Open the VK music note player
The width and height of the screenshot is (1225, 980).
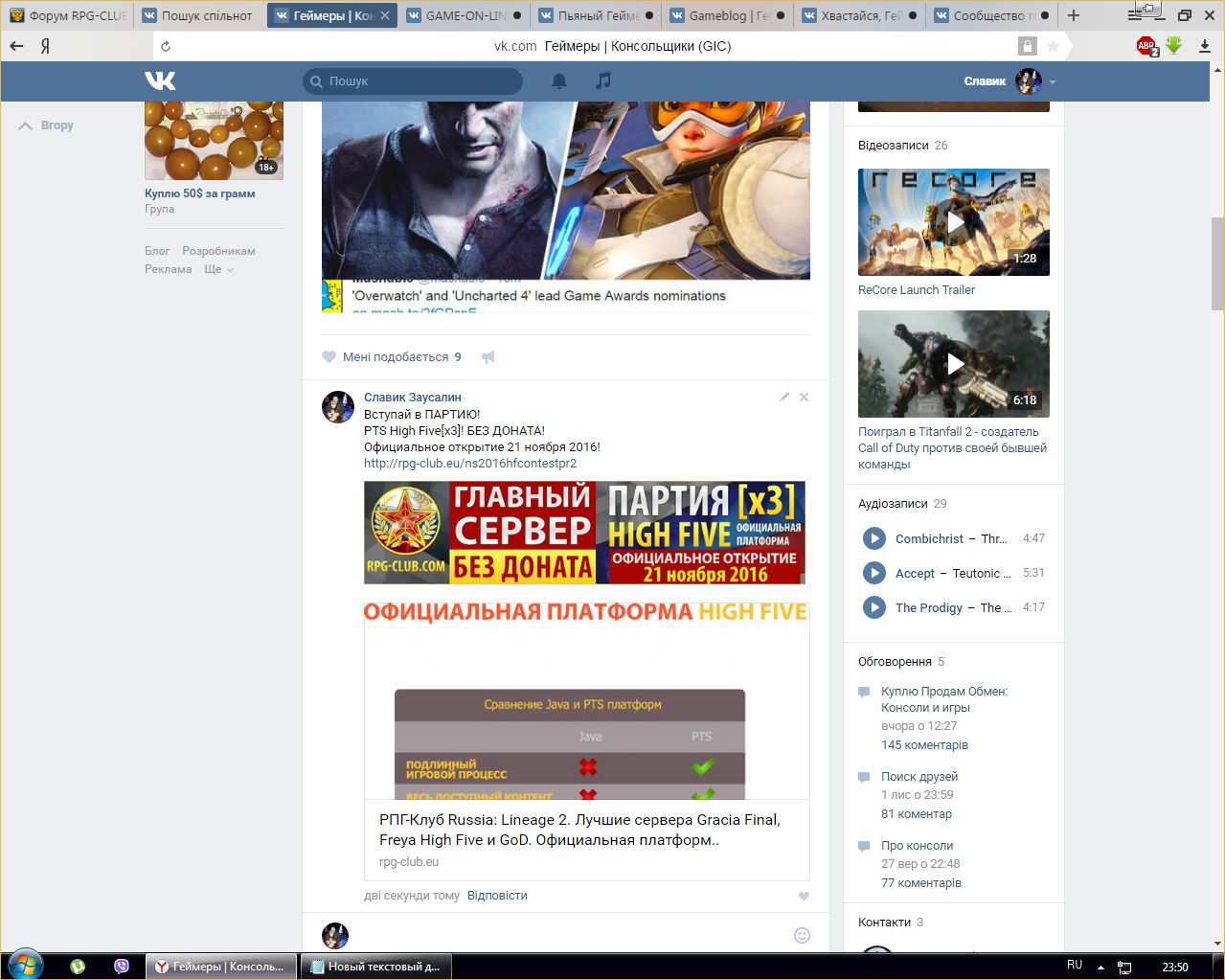pyautogui.click(x=602, y=81)
